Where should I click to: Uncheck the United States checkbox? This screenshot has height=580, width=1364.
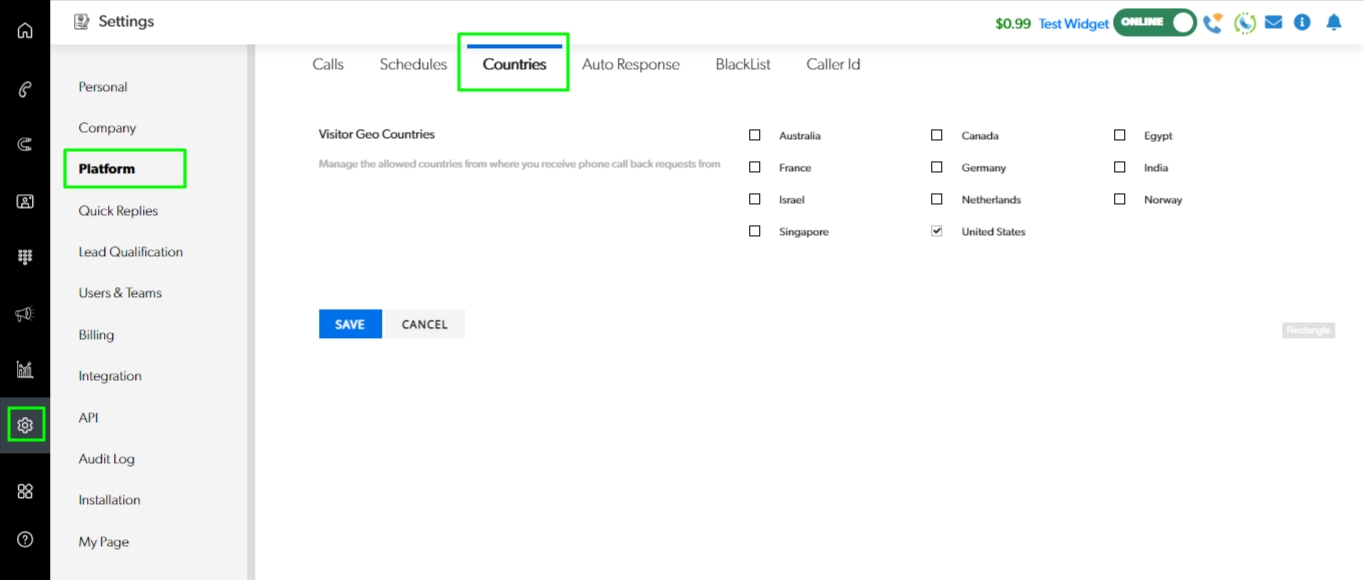point(937,231)
